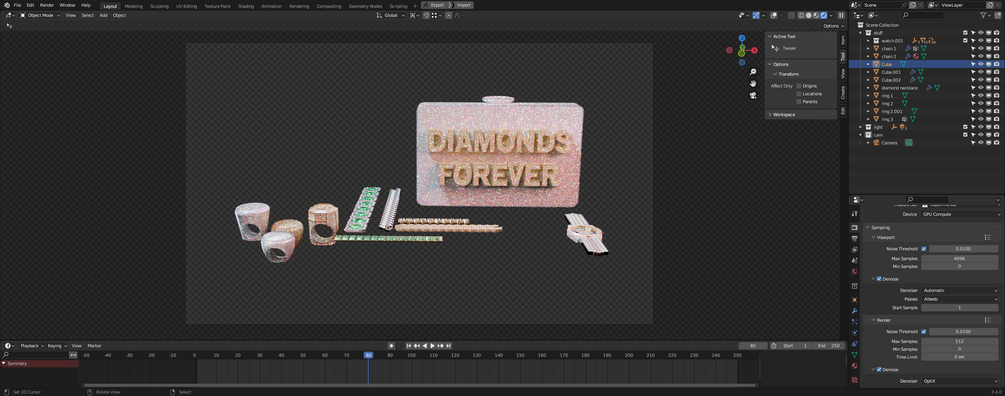Click the play animation button in timeline
Image resolution: width=1005 pixels, height=396 pixels.
click(431, 346)
